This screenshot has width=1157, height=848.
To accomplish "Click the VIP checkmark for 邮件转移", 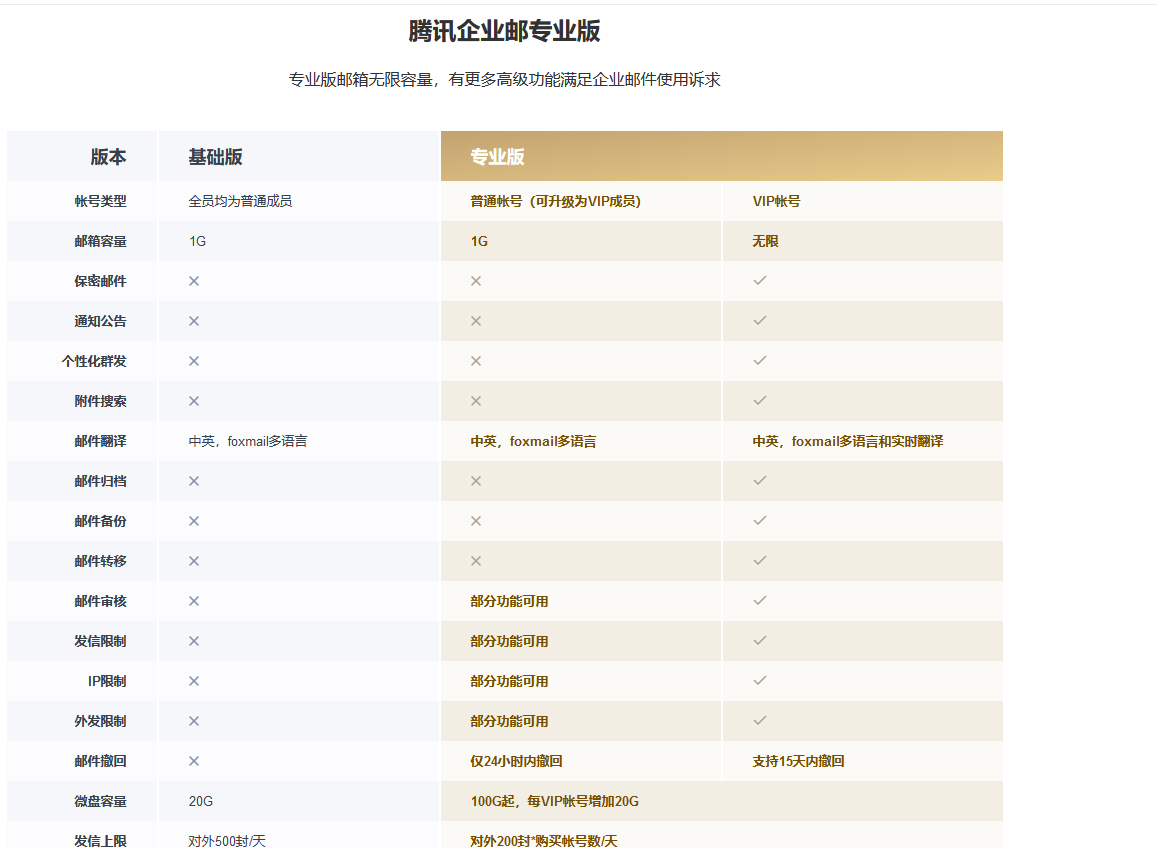I will tap(760, 561).
